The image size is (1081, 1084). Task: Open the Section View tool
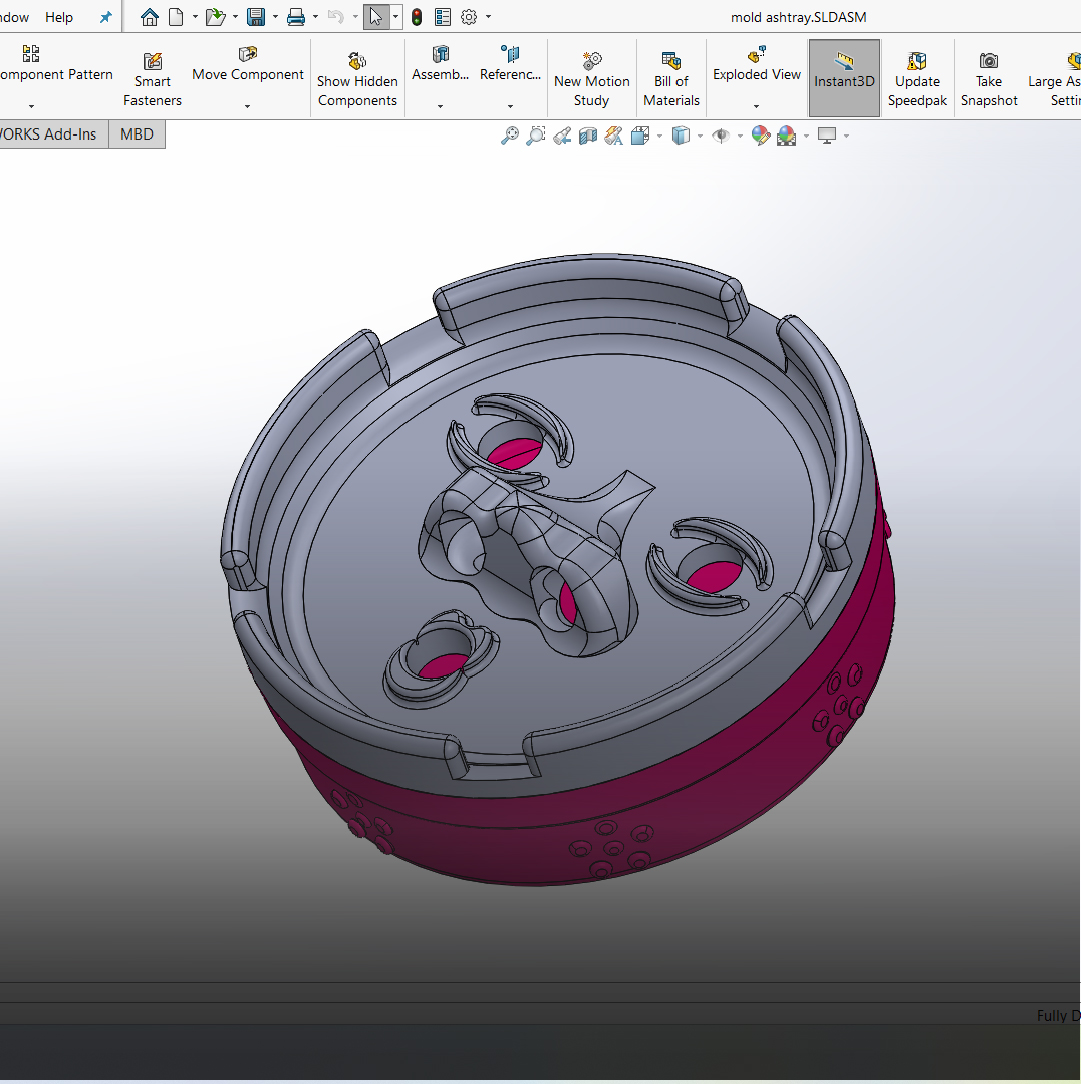pos(588,136)
